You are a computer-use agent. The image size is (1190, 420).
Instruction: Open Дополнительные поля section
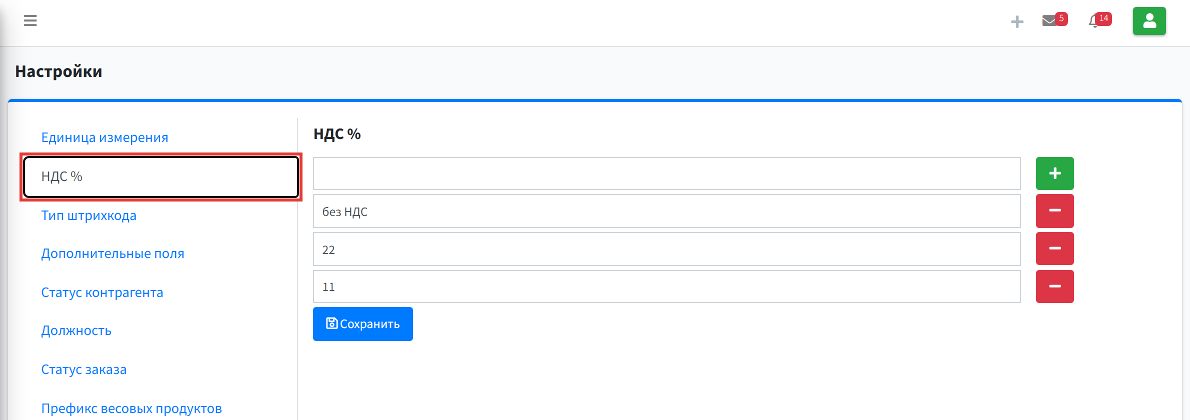pyautogui.click(x=112, y=254)
